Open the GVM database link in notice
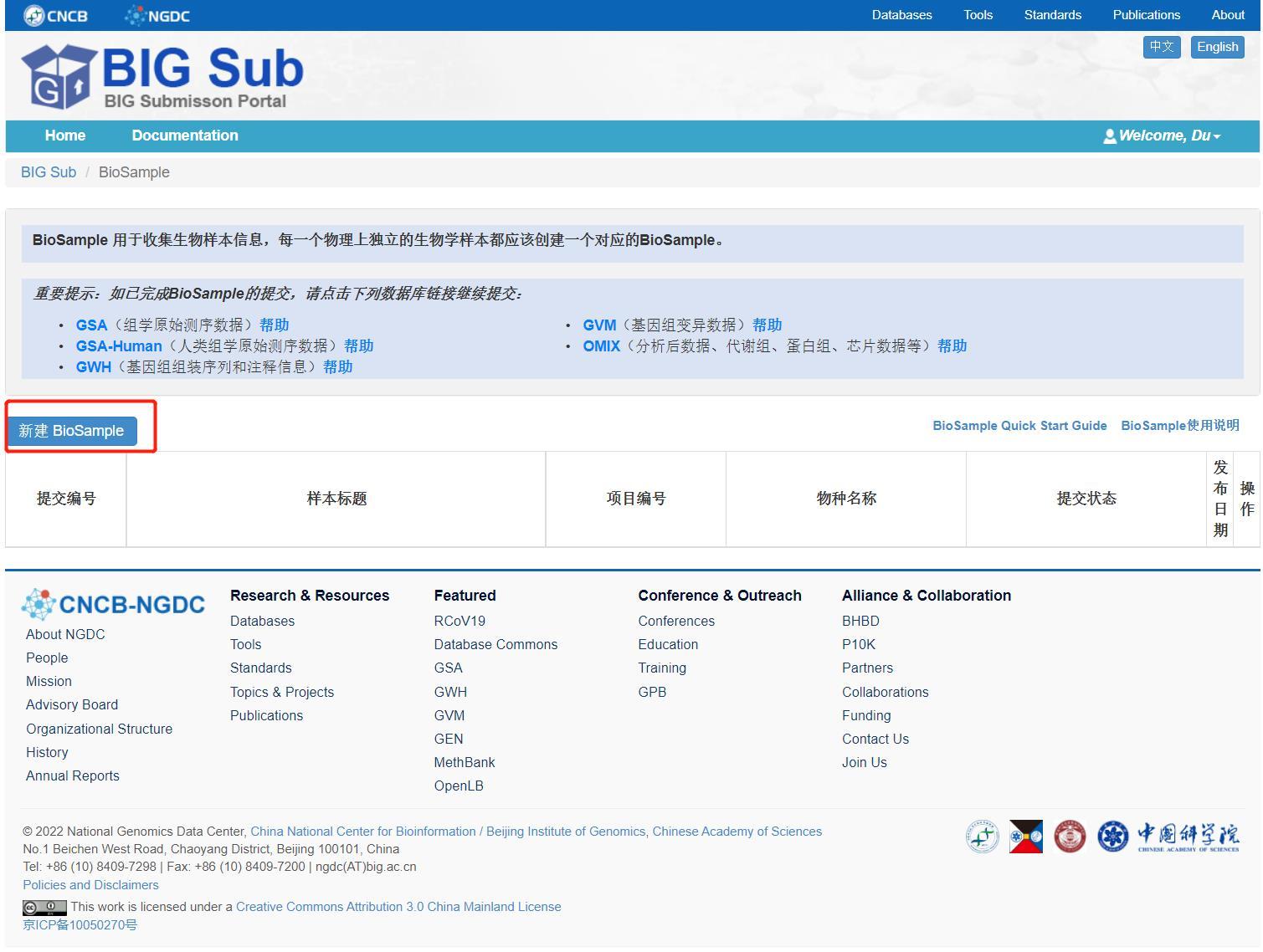1263x952 pixels. (599, 325)
